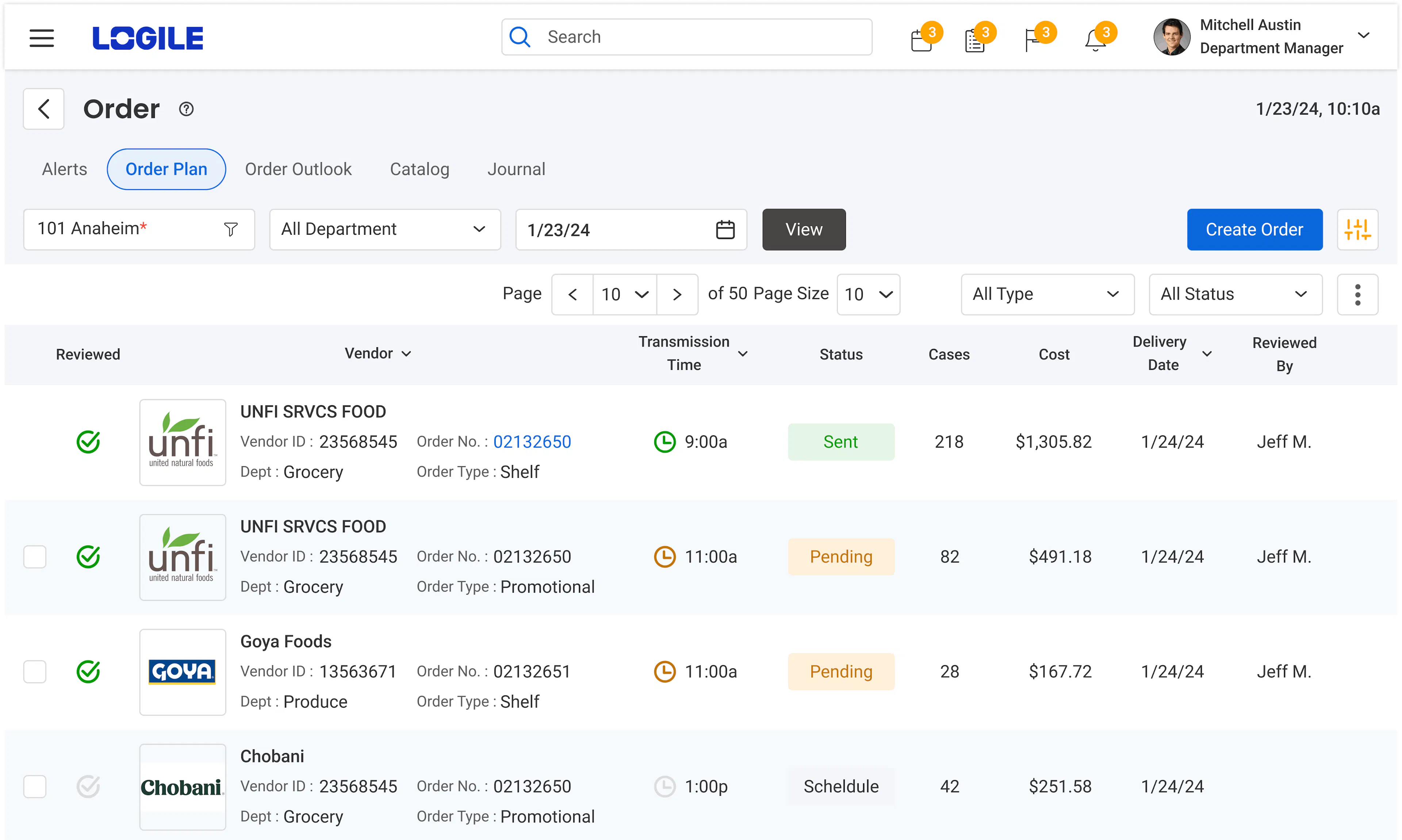The image size is (1402, 840).
Task: Click the Create Order button
Action: (1254, 229)
